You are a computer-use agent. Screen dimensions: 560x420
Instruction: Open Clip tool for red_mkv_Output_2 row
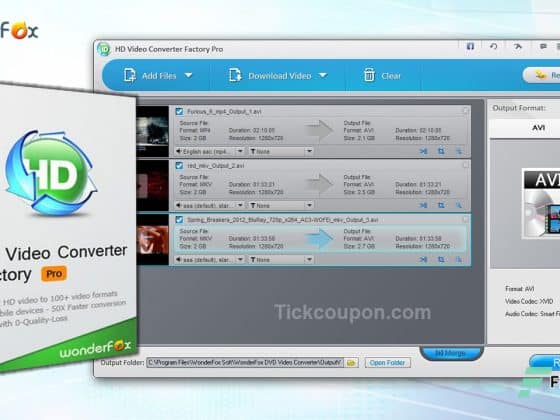pyautogui.click(x=424, y=205)
